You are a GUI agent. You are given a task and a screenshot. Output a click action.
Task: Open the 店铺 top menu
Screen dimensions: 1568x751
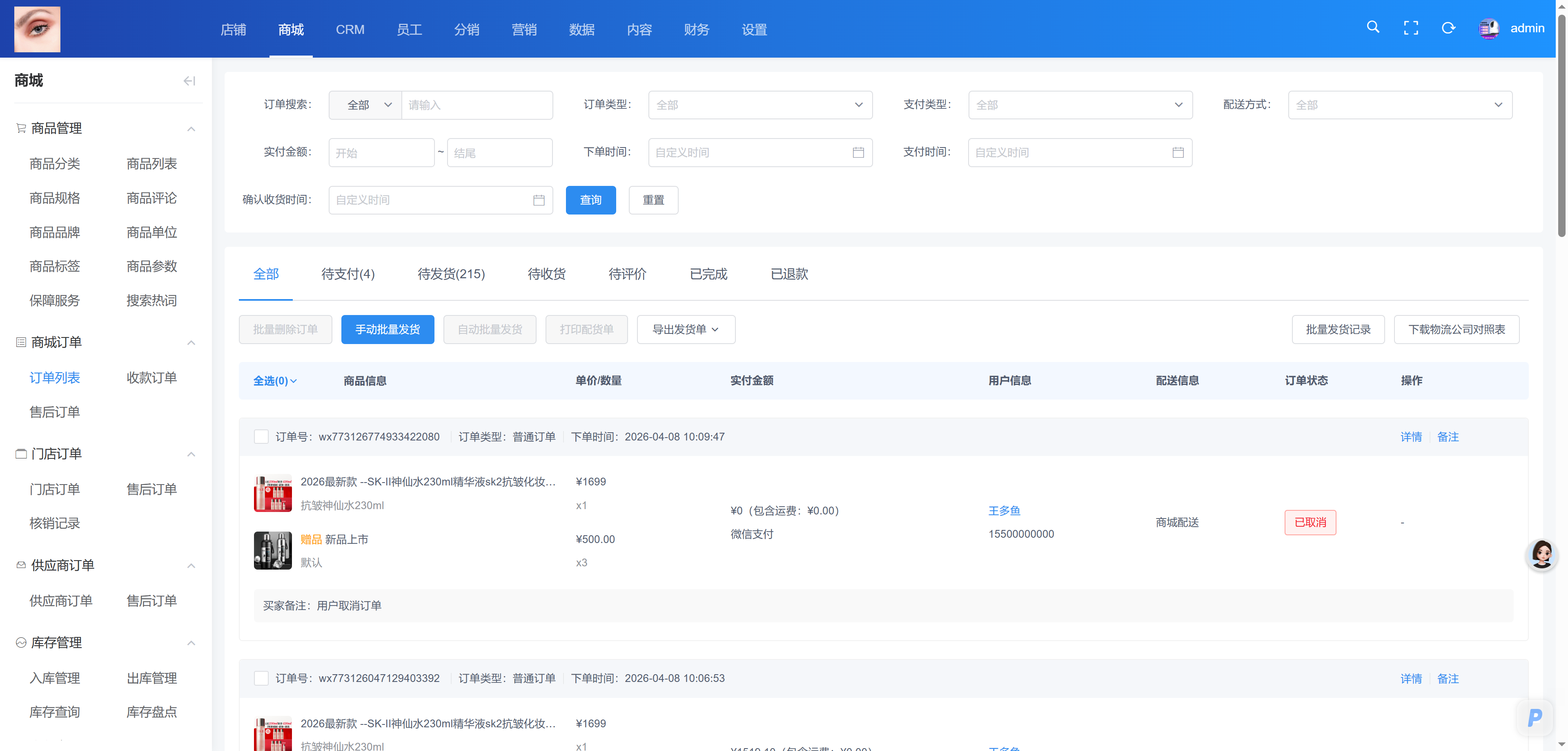pyautogui.click(x=233, y=29)
